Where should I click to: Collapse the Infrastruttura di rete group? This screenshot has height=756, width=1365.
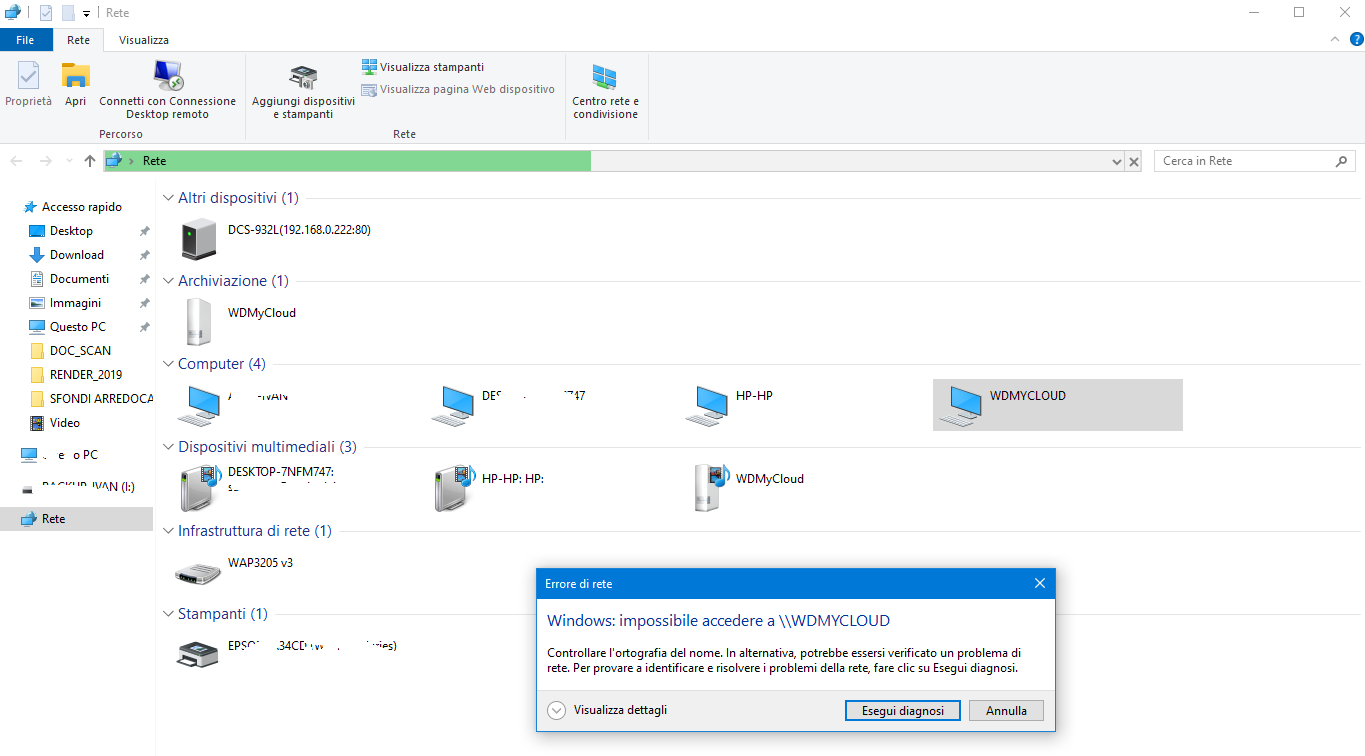tap(168, 531)
